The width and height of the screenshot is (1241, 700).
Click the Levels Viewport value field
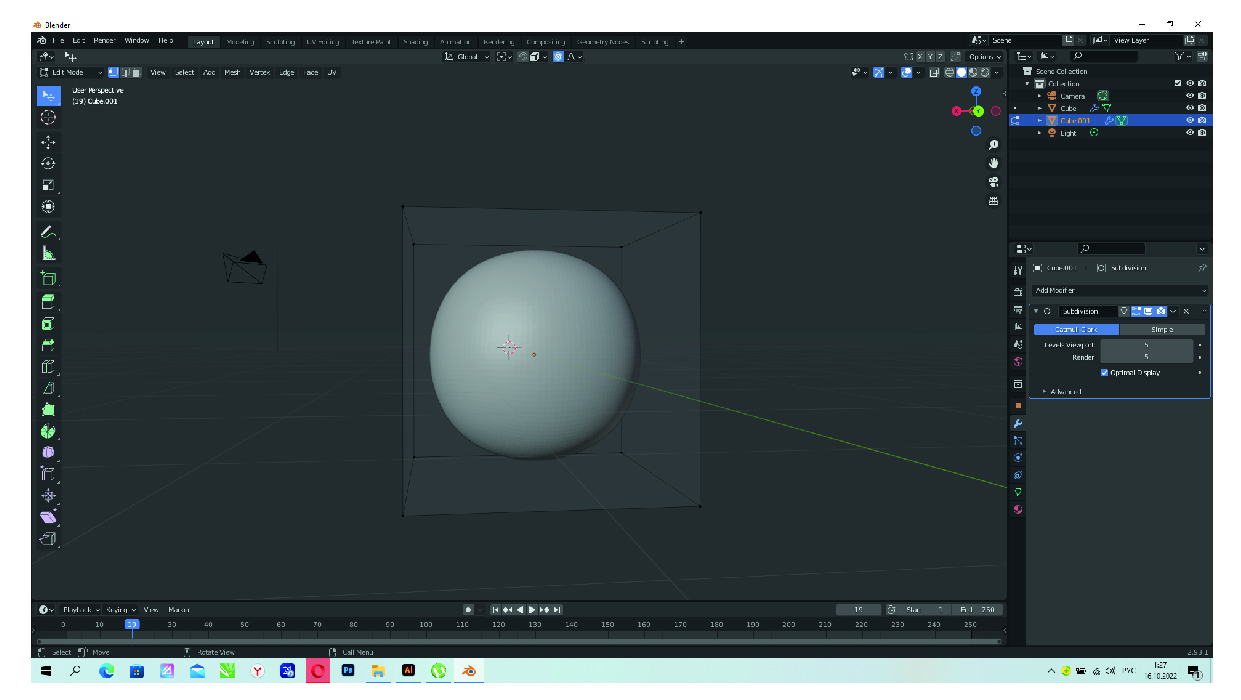(1146, 345)
